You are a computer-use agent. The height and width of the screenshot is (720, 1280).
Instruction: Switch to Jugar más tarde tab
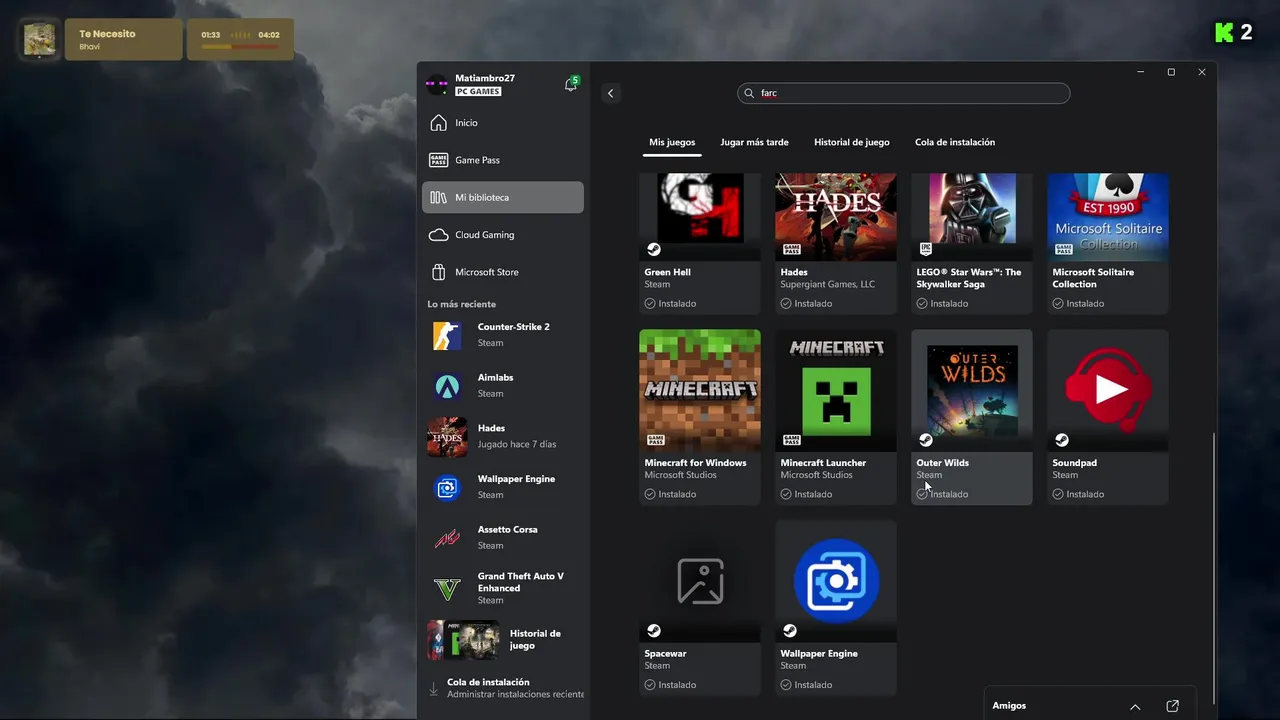[x=754, y=142]
